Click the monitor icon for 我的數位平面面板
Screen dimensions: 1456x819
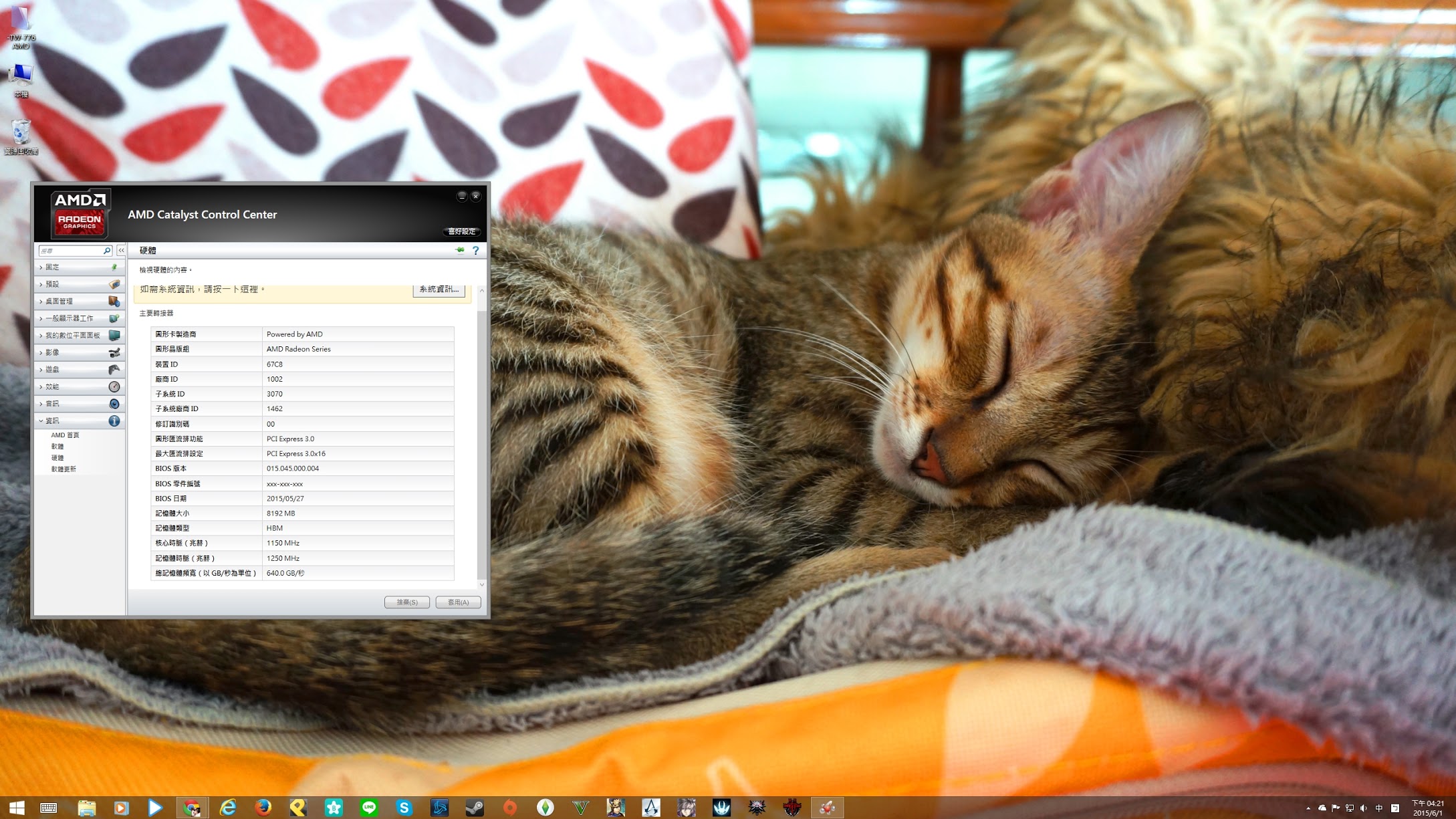(114, 335)
